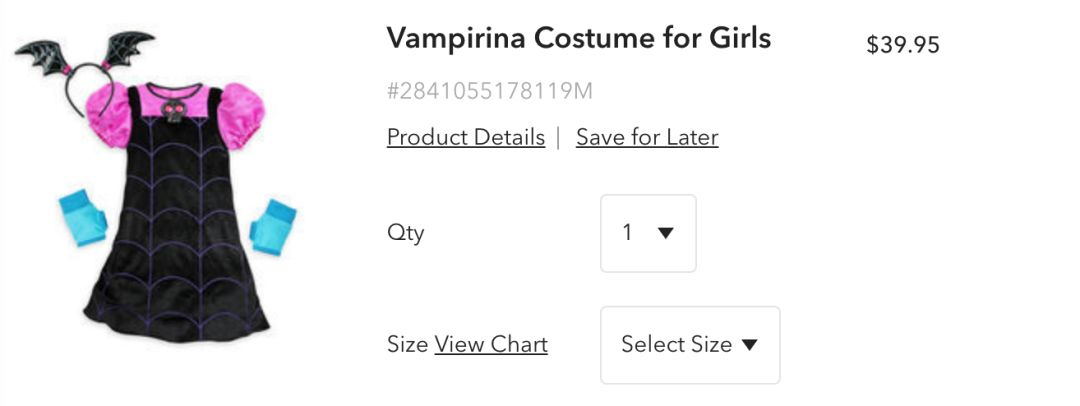1080x406 pixels.
Task: Click Save for Later link
Action: tap(647, 137)
